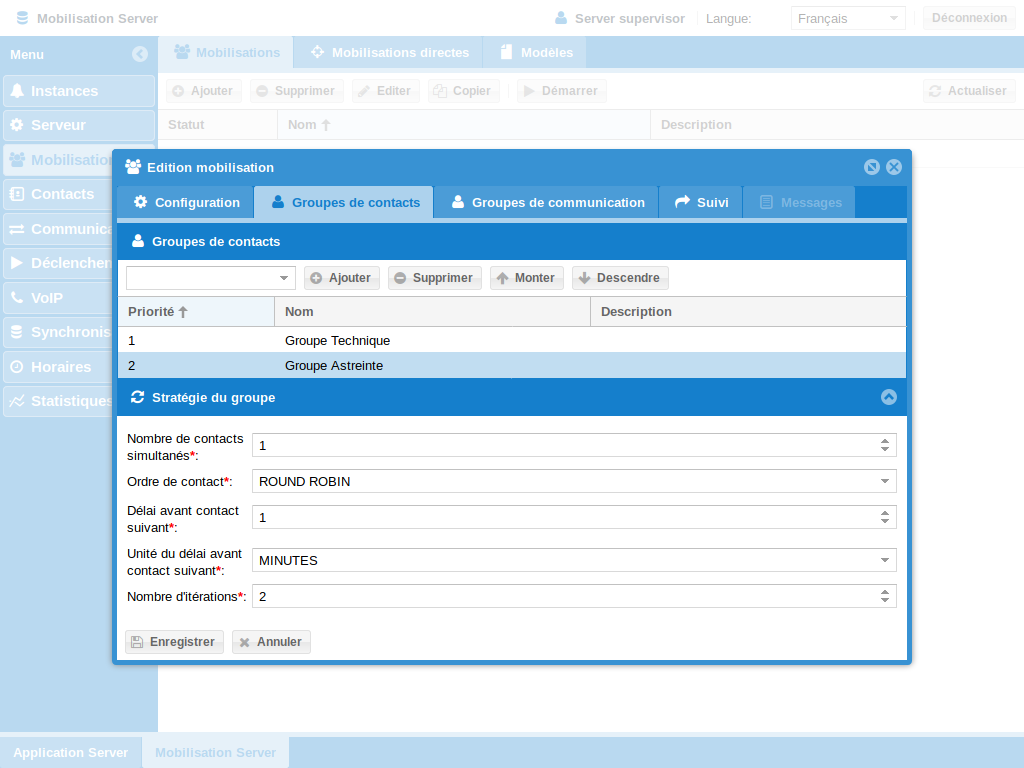
Task: Sort the background grid by Nom column
Action: [x=464, y=125]
